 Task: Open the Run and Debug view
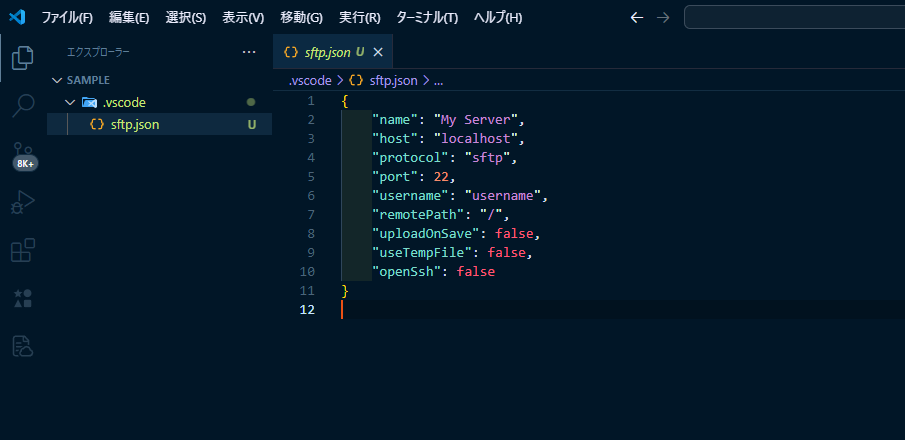(23, 203)
